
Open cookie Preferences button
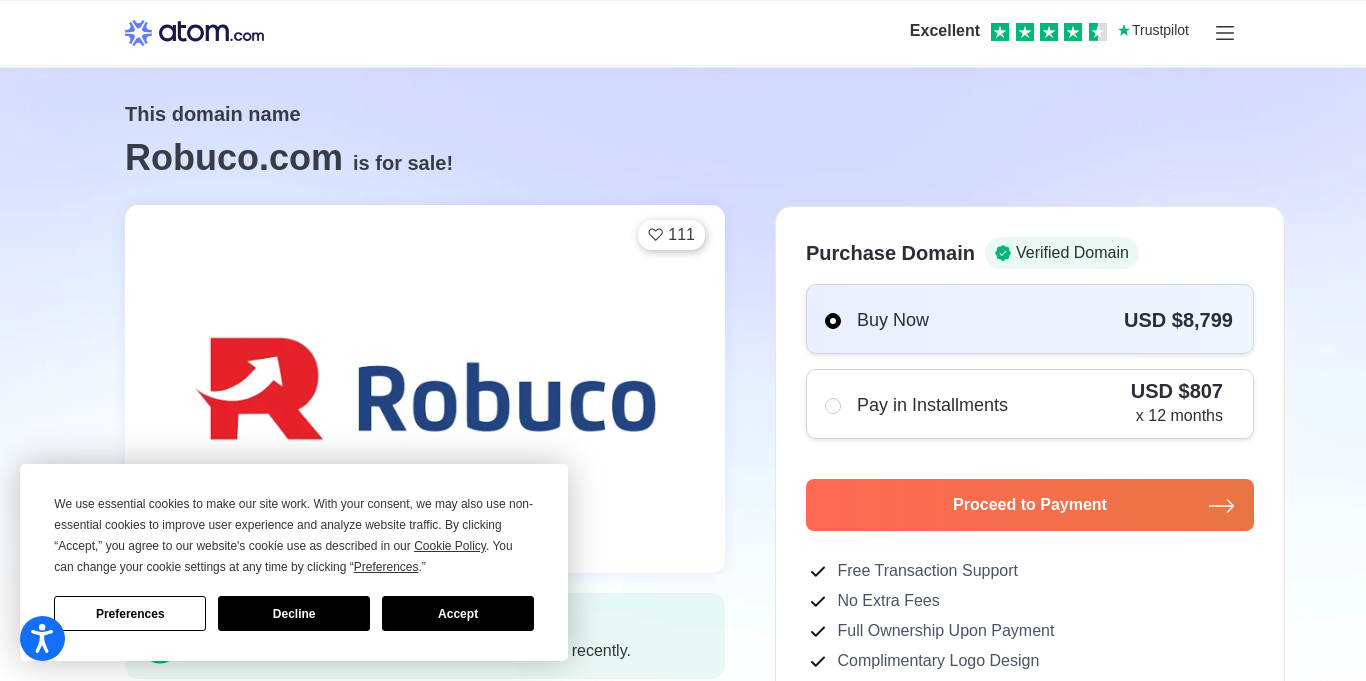coord(130,614)
